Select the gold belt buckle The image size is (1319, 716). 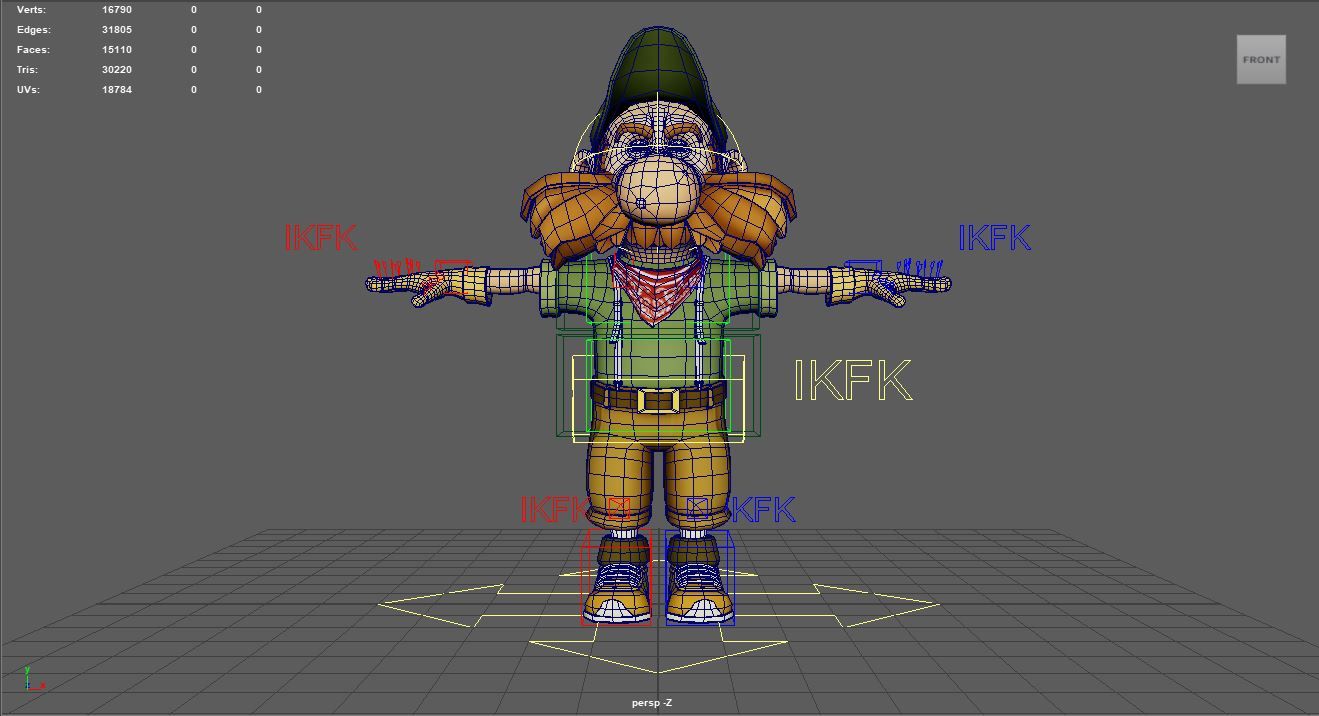coord(658,400)
